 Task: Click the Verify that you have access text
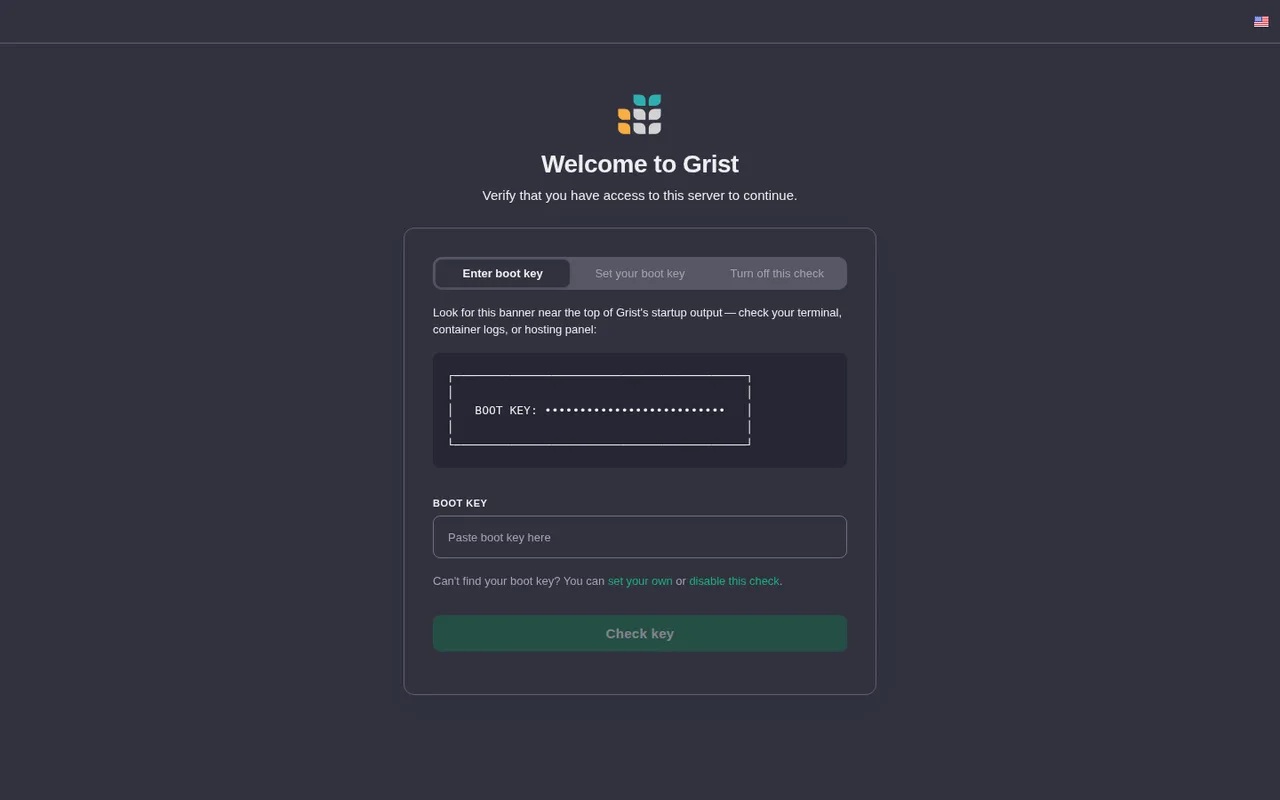[x=640, y=195]
